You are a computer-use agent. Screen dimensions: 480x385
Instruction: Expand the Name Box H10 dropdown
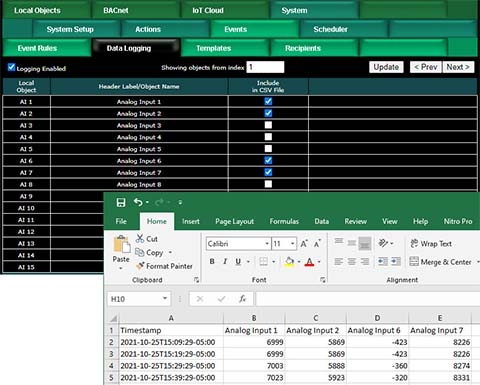click(x=165, y=298)
